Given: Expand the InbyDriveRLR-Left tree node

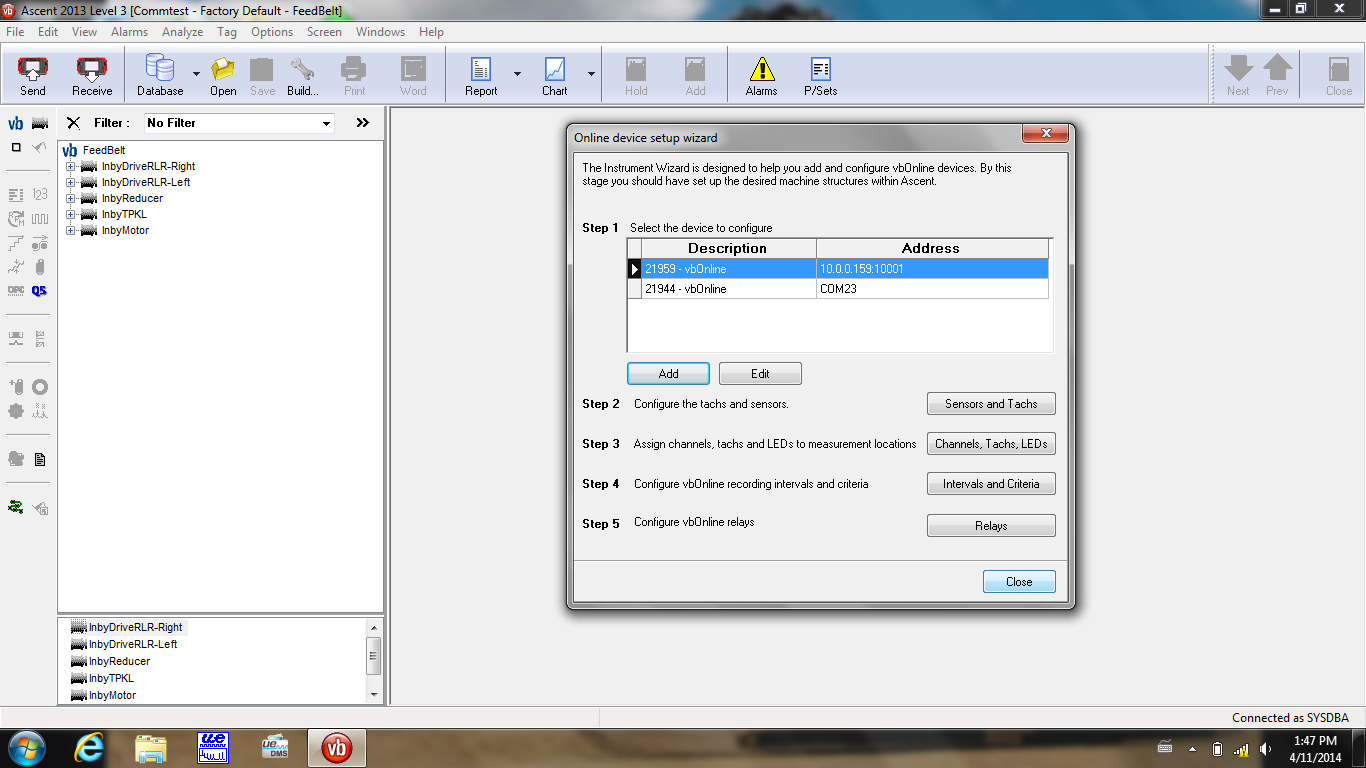Looking at the screenshot, I should tap(71, 182).
